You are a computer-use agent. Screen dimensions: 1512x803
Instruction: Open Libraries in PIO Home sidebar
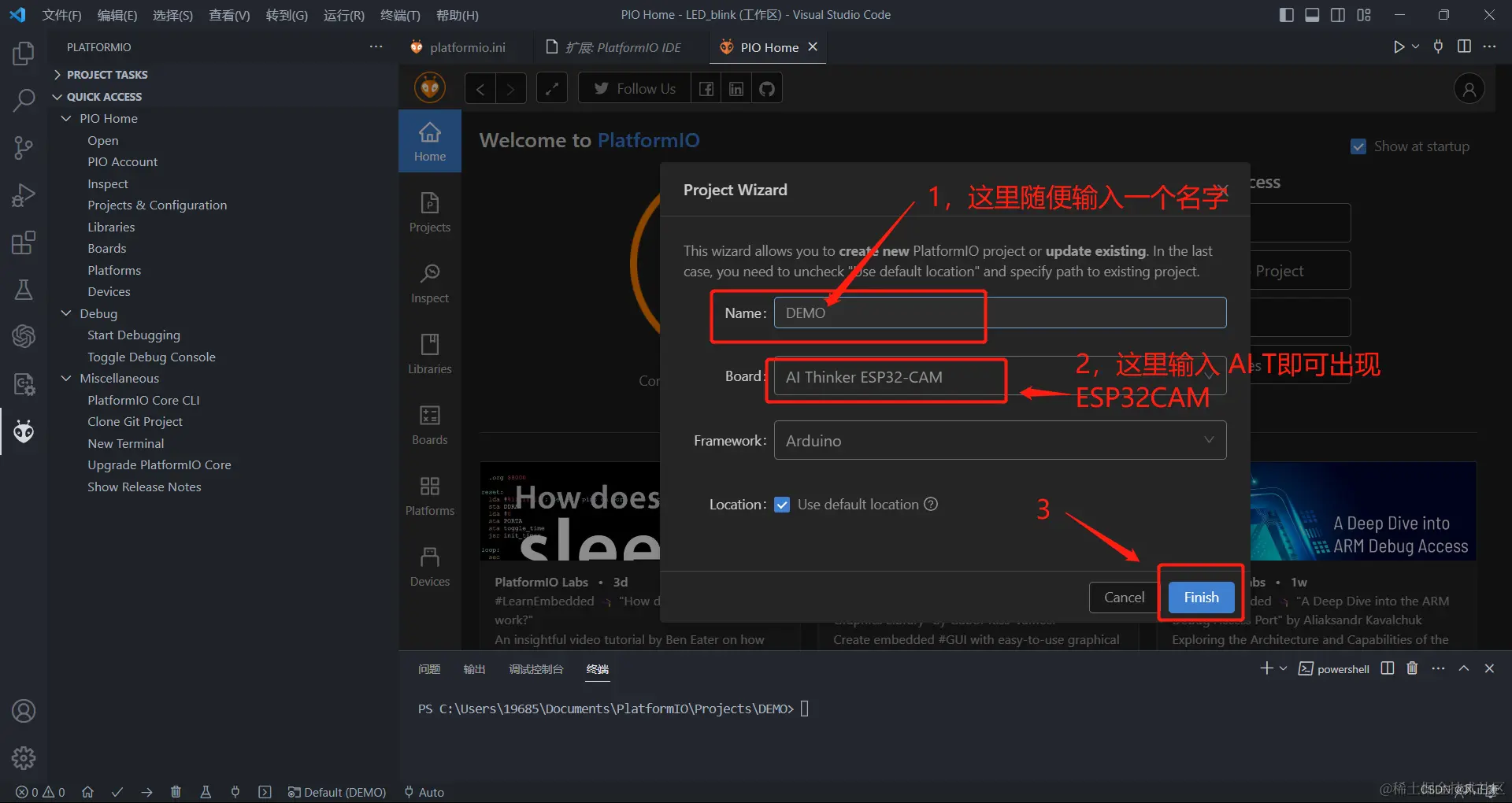pyautogui.click(x=430, y=354)
